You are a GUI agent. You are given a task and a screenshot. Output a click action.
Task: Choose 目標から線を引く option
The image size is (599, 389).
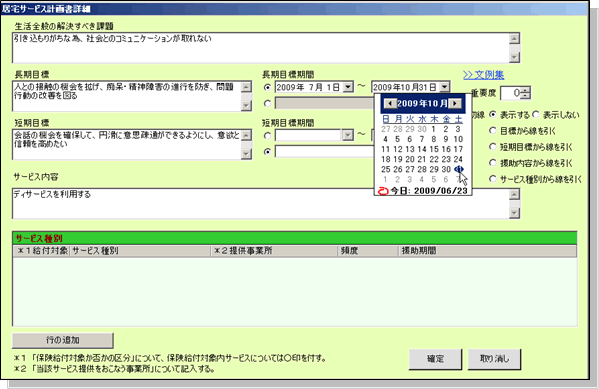pyautogui.click(x=493, y=131)
